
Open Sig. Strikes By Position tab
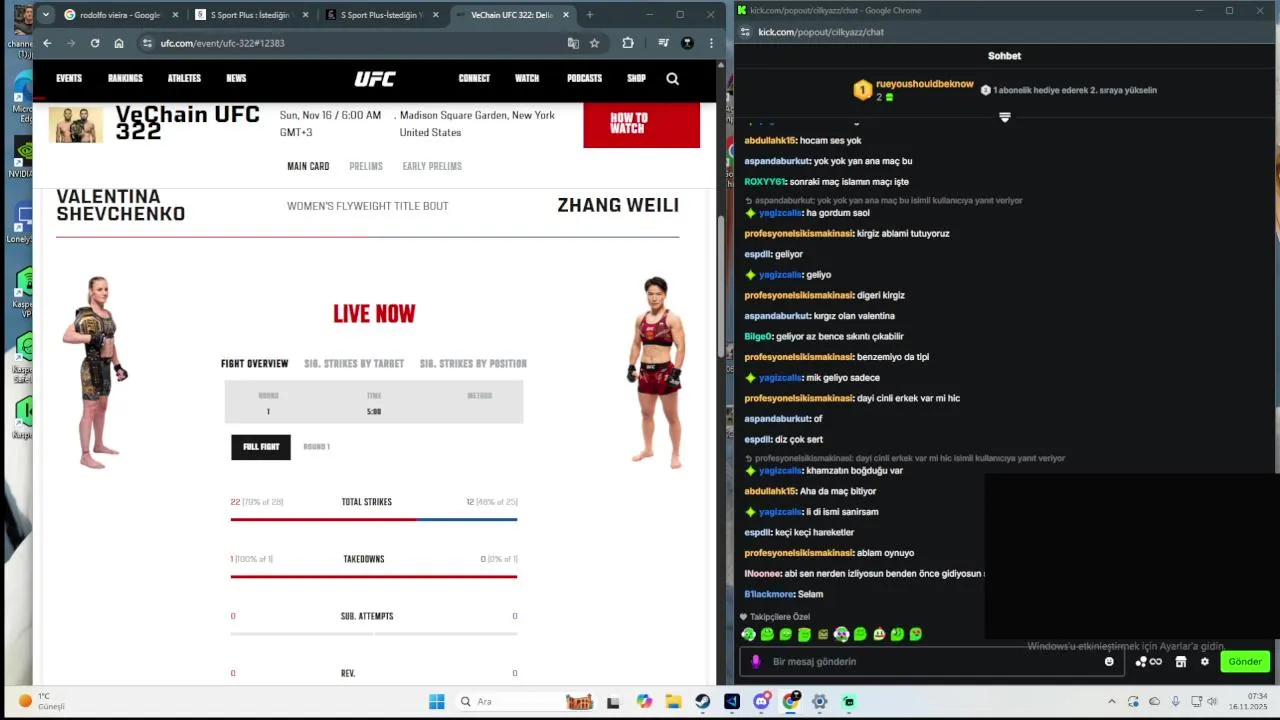473,364
